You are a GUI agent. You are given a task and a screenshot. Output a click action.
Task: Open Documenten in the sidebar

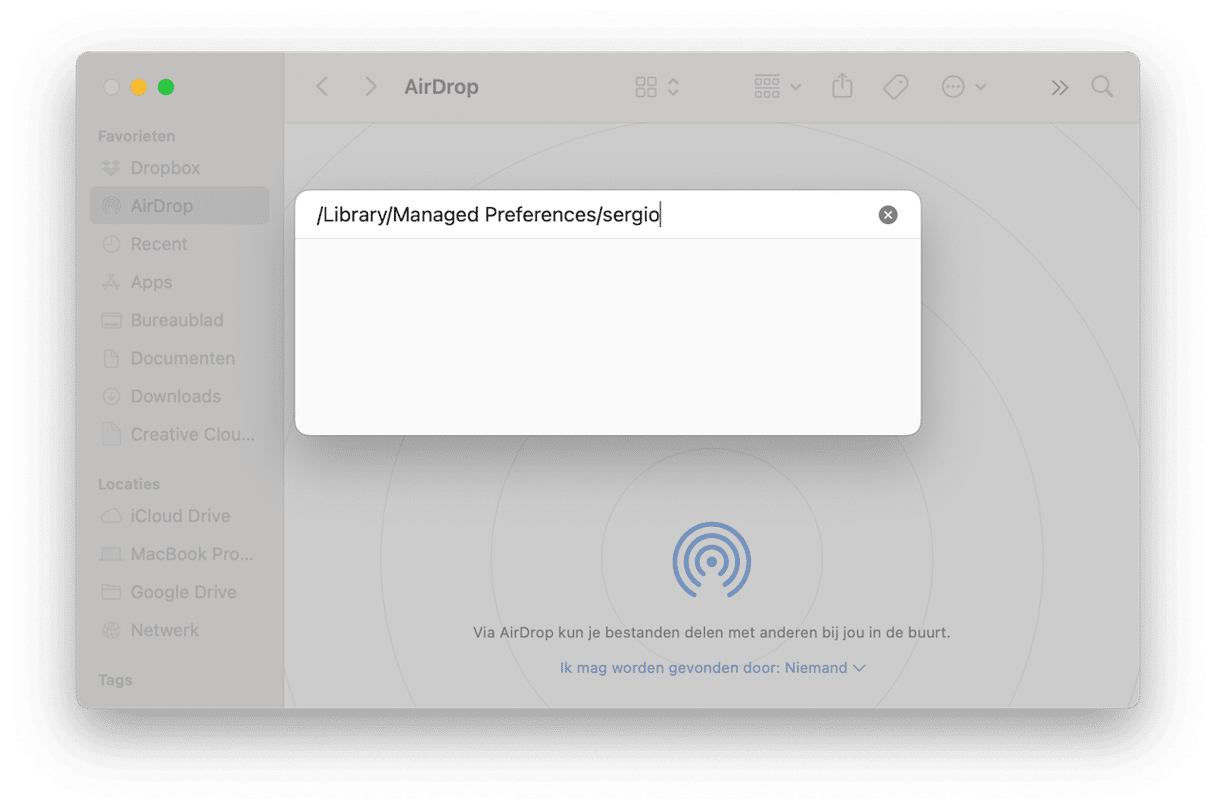pos(180,358)
